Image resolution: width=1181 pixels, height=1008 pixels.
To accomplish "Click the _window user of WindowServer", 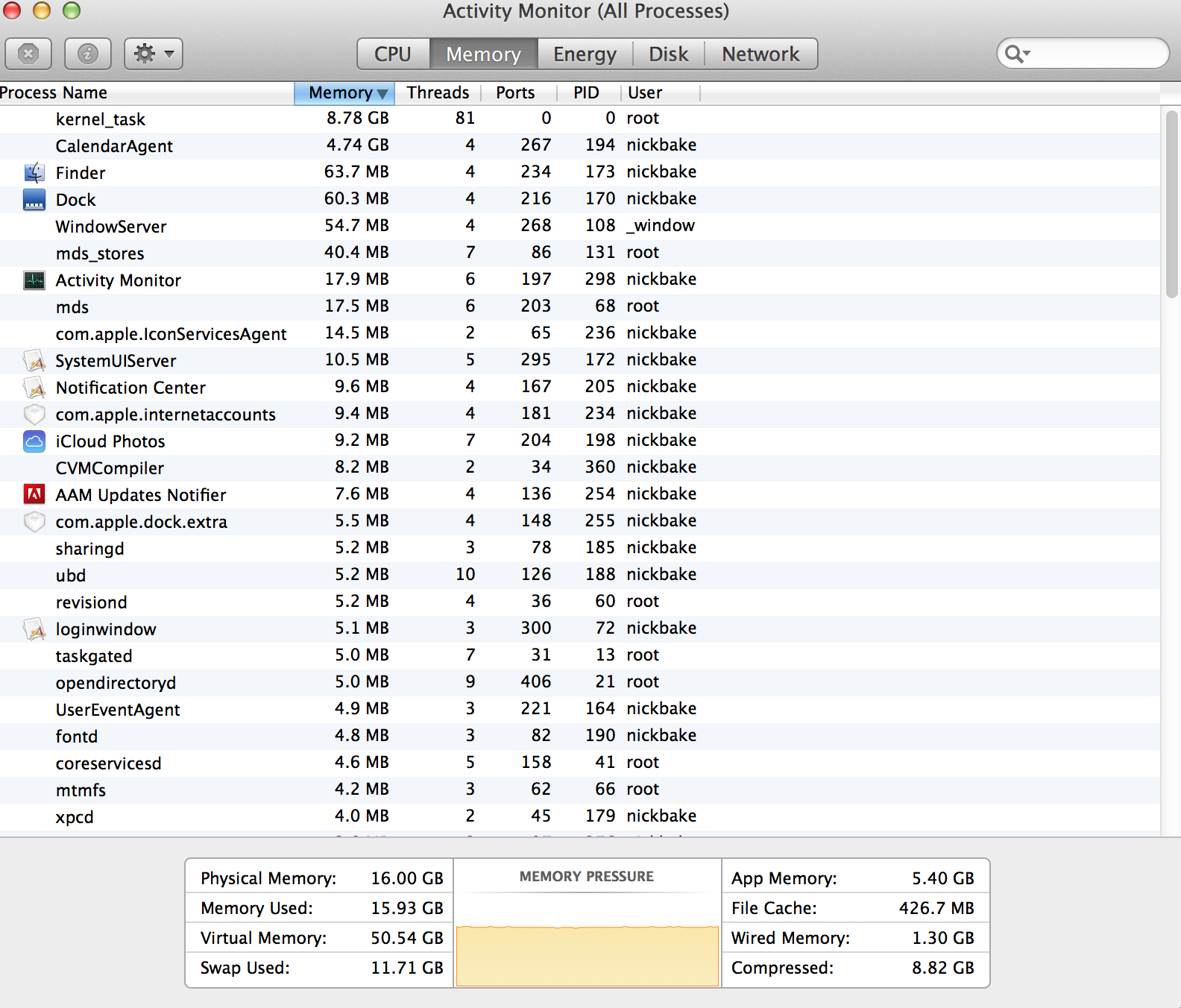I will point(661,225).
